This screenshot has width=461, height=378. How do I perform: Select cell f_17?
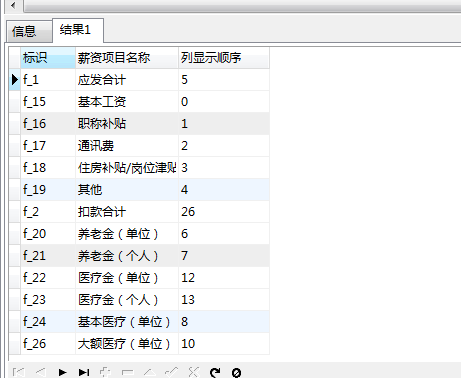click(48, 146)
